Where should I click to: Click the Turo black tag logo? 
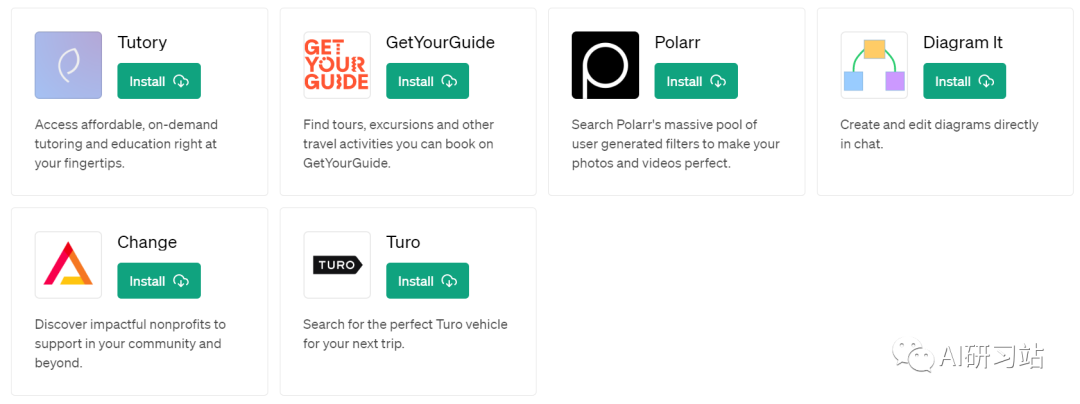point(337,265)
